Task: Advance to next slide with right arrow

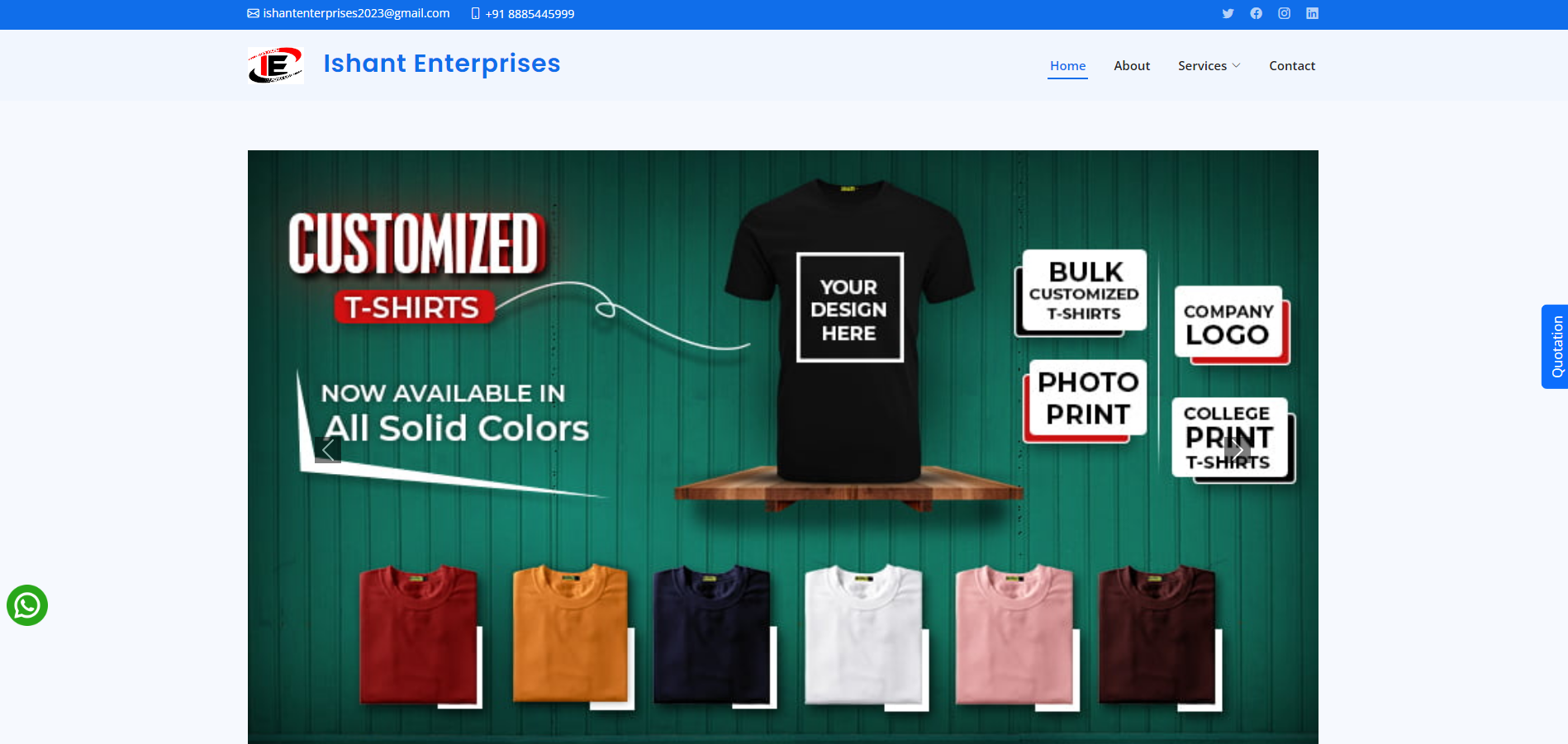Action: (x=1238, y=450)
